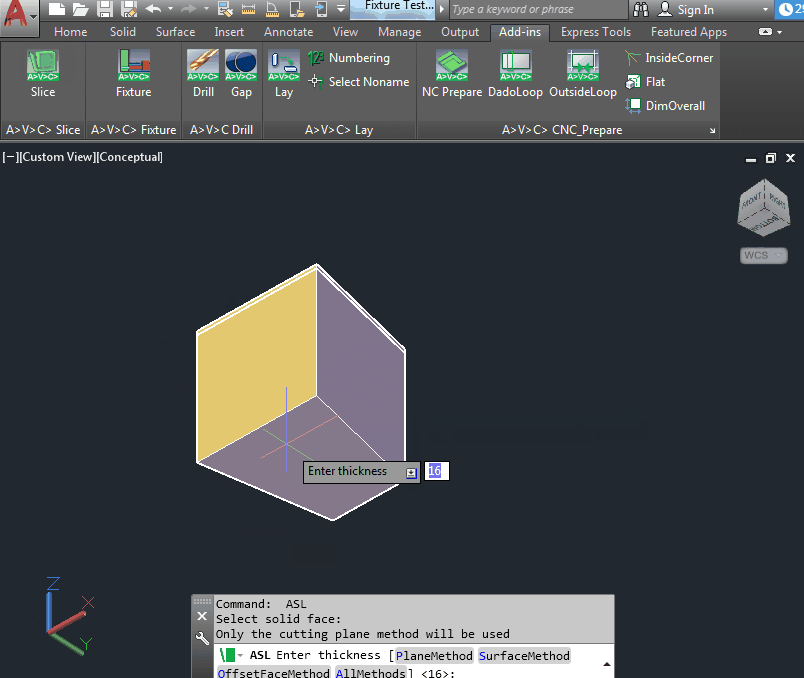Open the Annotate ribbon tab
This screenshot has height=678, width=804.
click(x=289, y=32)
